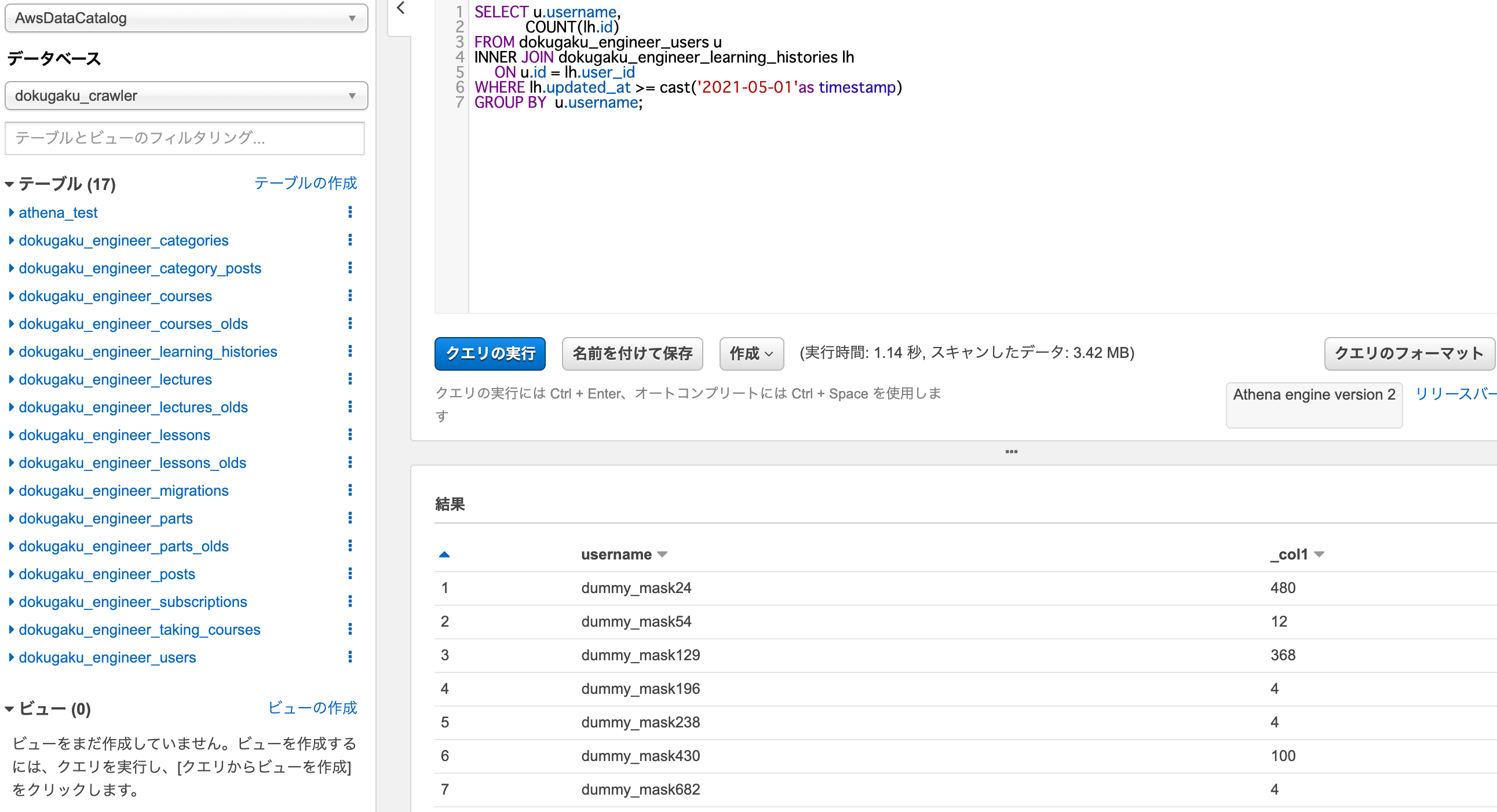Screen dimensions: 1497x812
Task: Click the テーブルの作成 link
Action: [x=305, y=183]
